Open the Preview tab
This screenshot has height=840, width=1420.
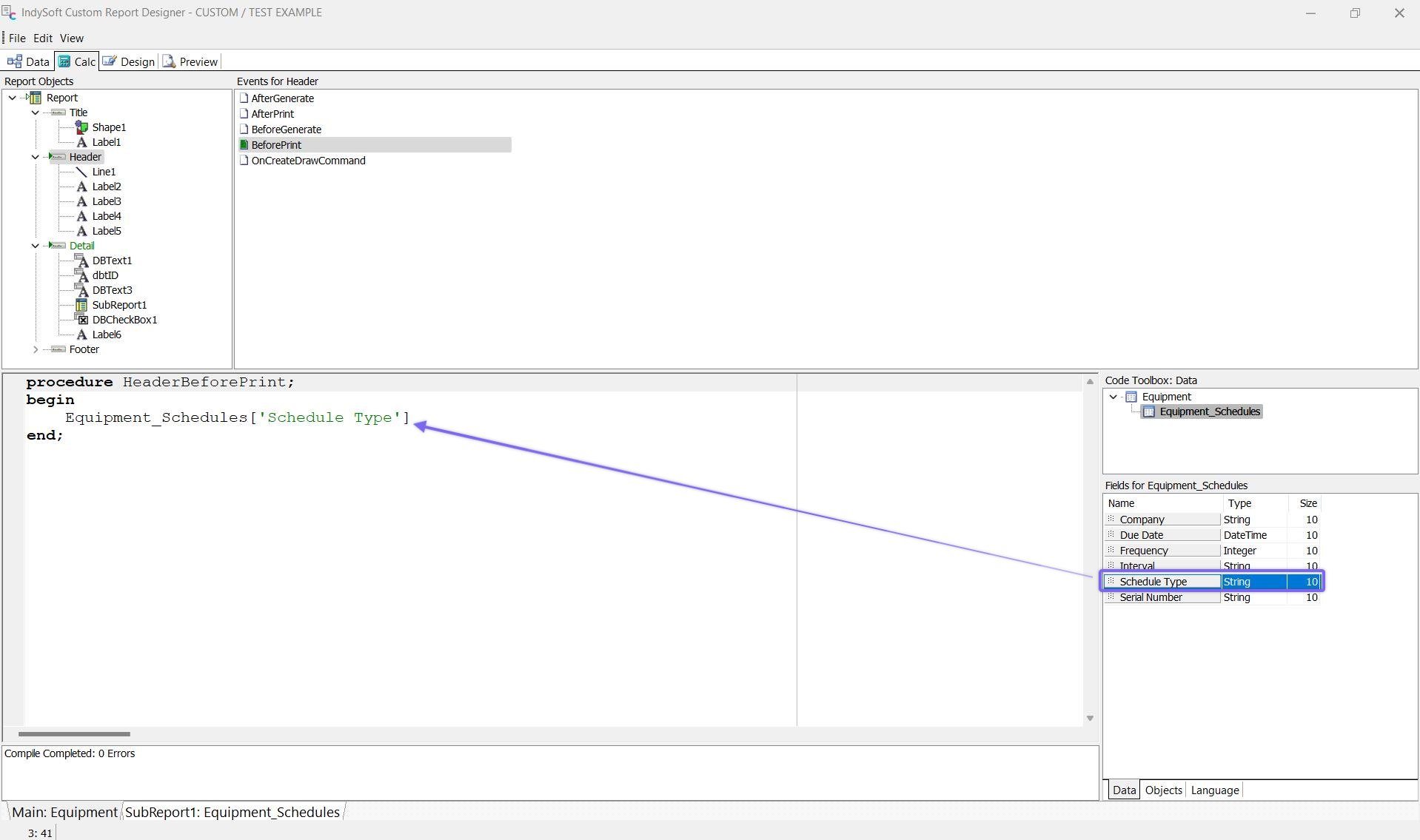190,61
